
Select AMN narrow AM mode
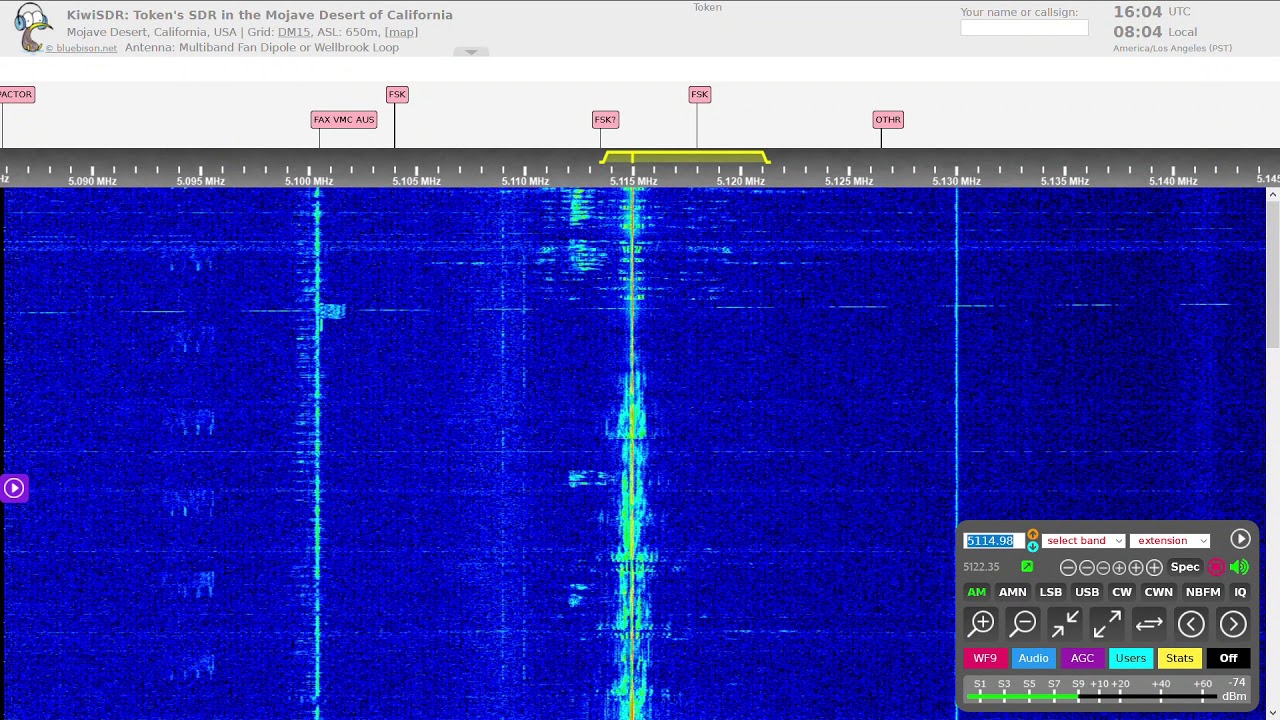1012,592
